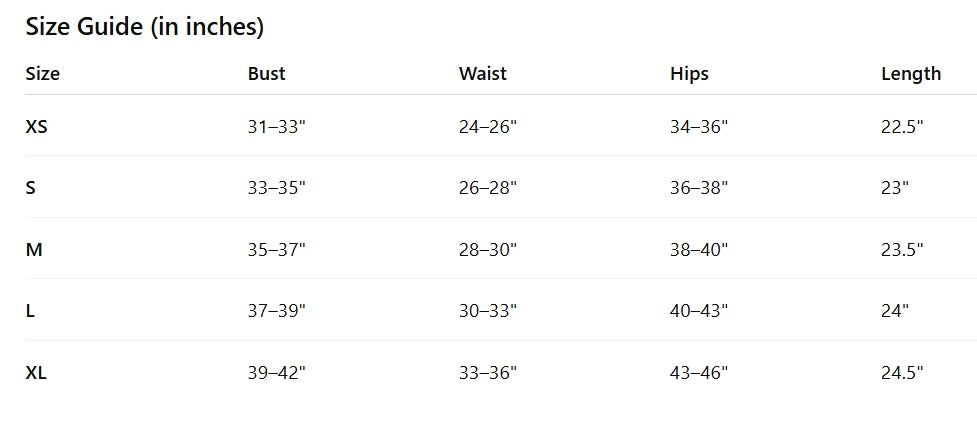Click the L size row label
Viewport: 977px width, 421px height.
30,311
